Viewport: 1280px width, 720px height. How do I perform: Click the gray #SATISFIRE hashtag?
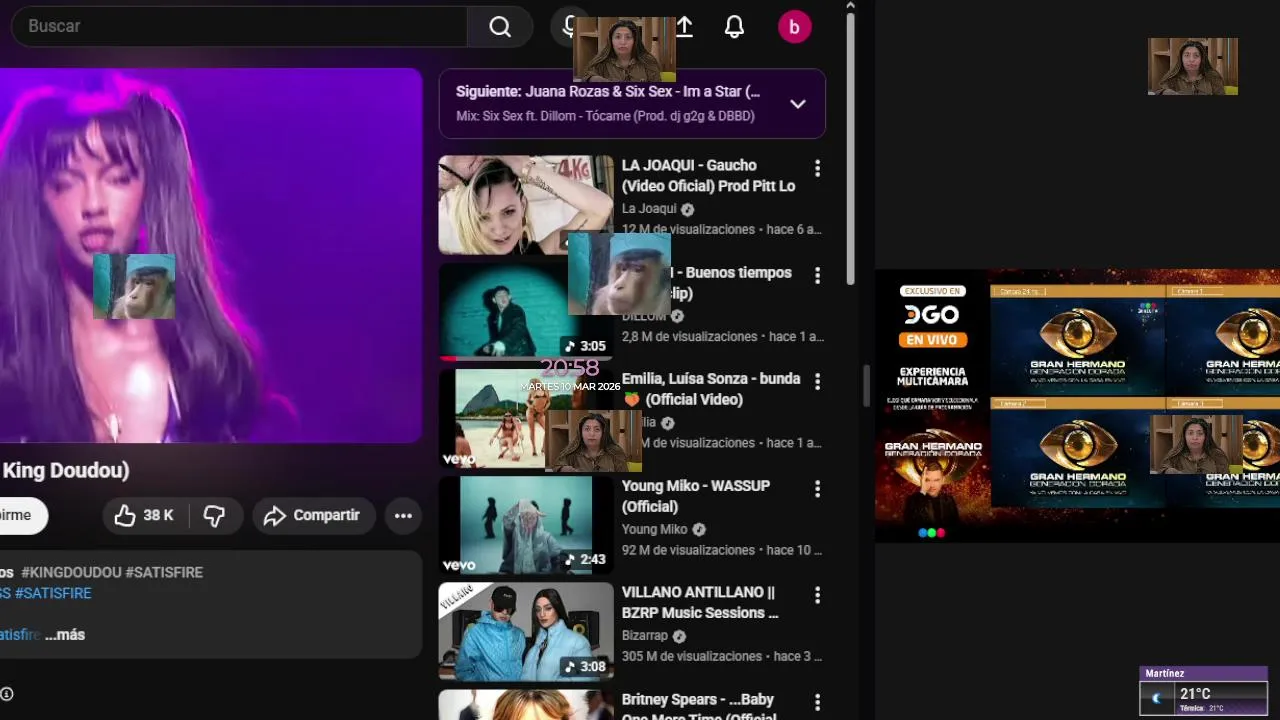(164, 573)
